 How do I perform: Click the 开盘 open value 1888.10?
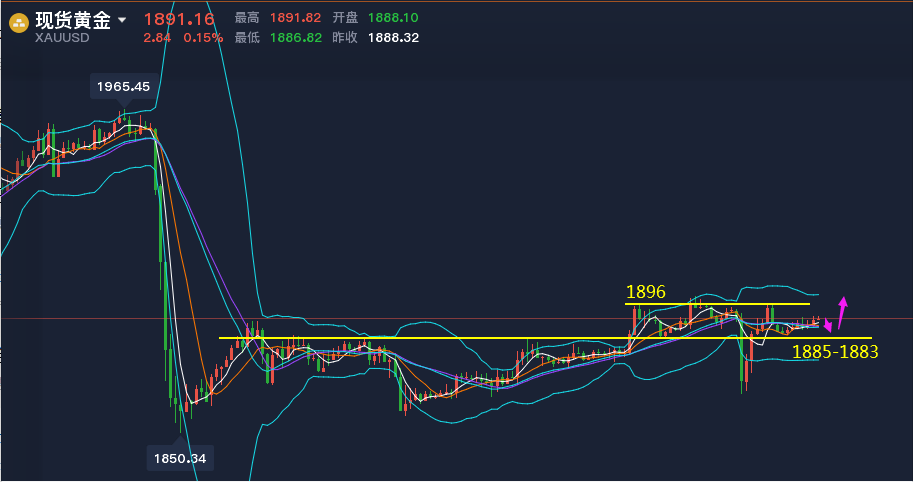(393, 18)
